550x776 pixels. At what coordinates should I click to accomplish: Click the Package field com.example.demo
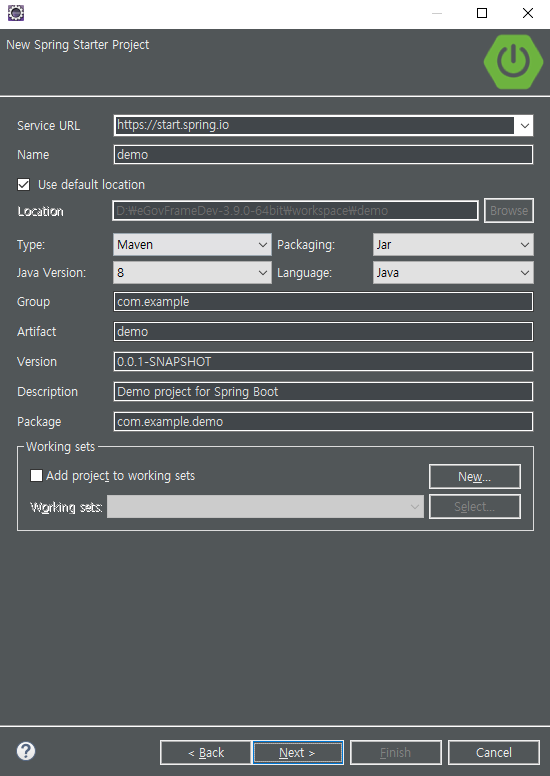point(323,422)
